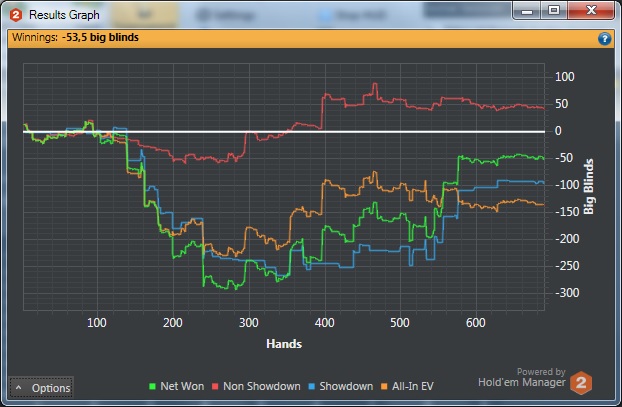The height and width of the screenshot is (407, 622).
Task: Toggle the Non Showdown legend entry
Action: (256, 386)
